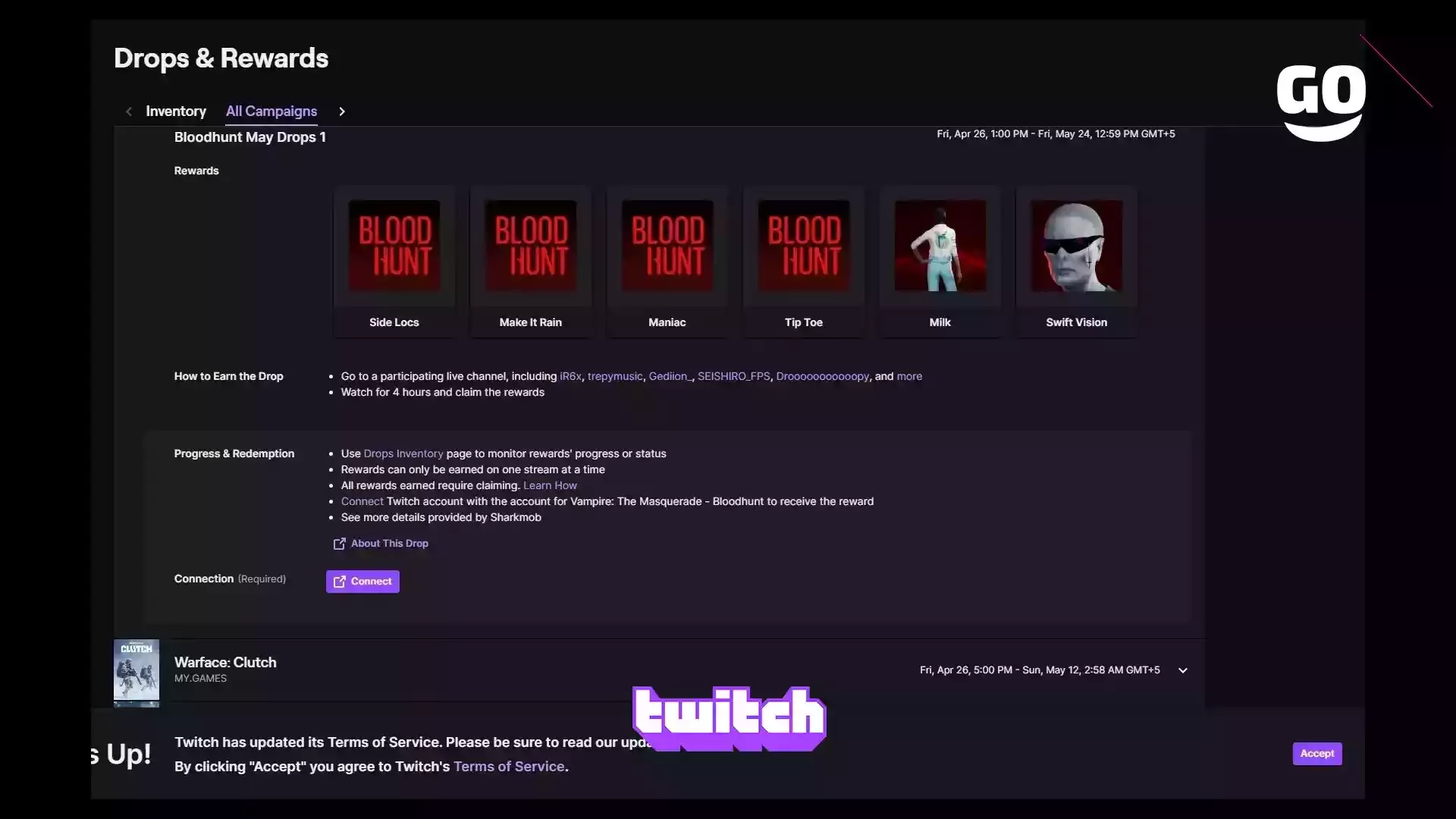Open the Drops Inventory link

(403, 453)
